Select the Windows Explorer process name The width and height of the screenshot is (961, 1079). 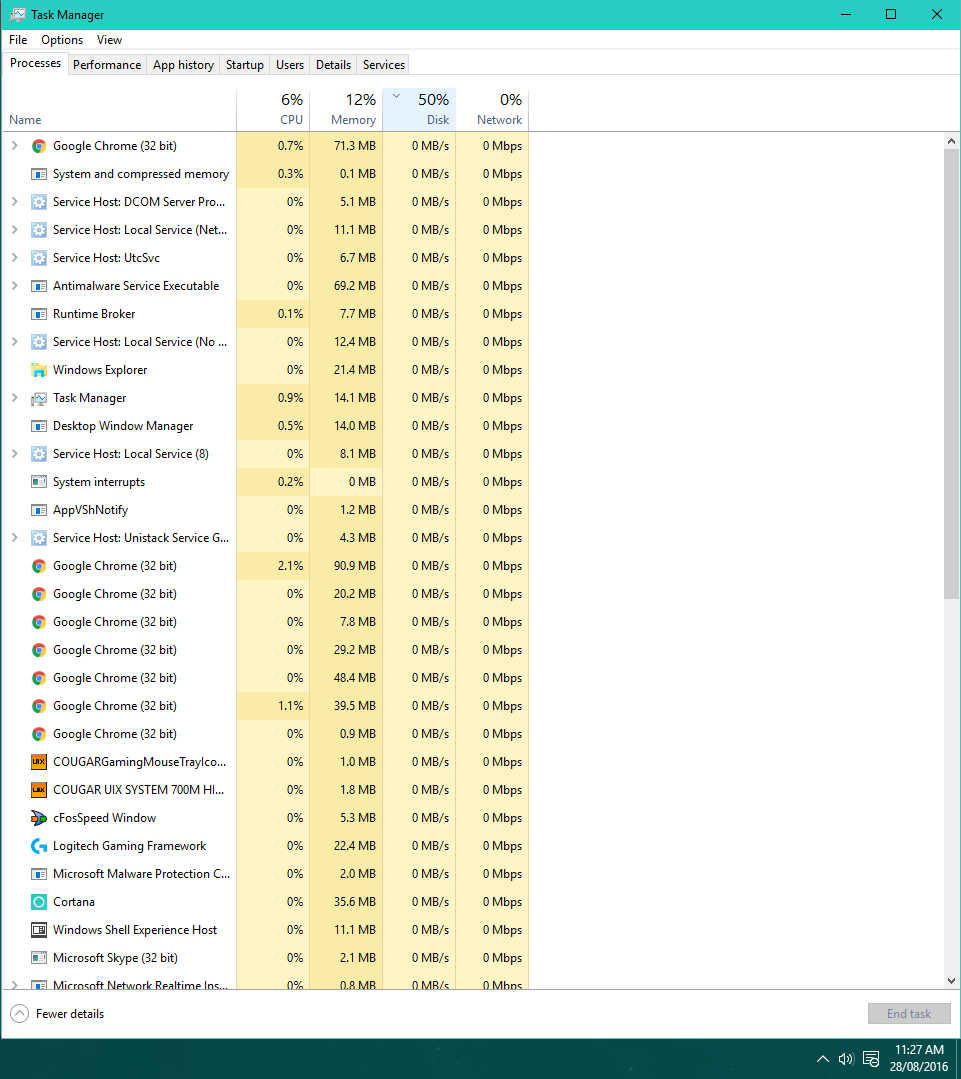[100, 370]
